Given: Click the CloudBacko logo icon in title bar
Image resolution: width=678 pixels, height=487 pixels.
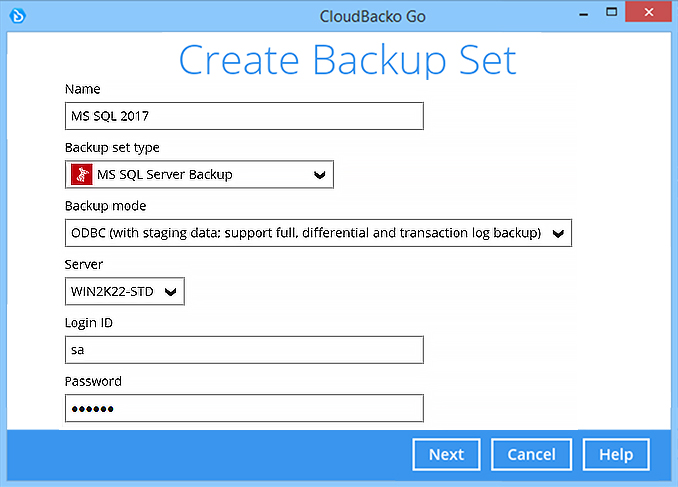Looking at the screenshot, I should [x=18, y=16].
